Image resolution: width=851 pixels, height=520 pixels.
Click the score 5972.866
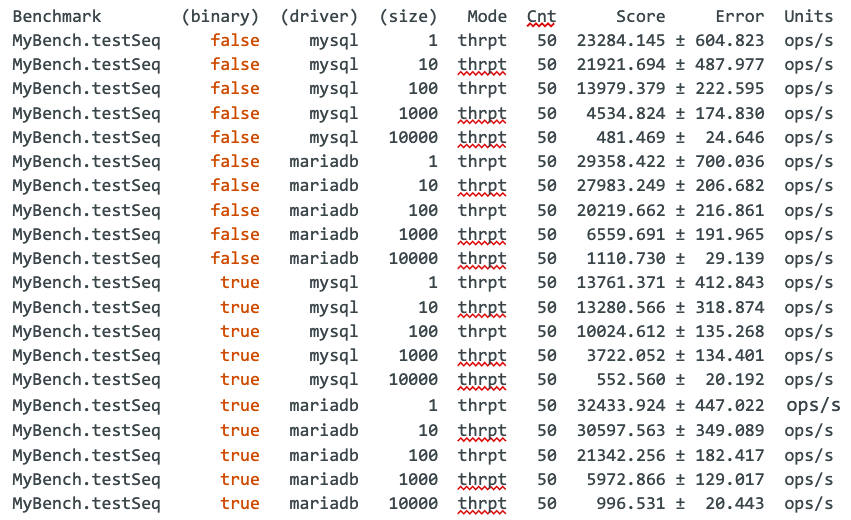626,480
